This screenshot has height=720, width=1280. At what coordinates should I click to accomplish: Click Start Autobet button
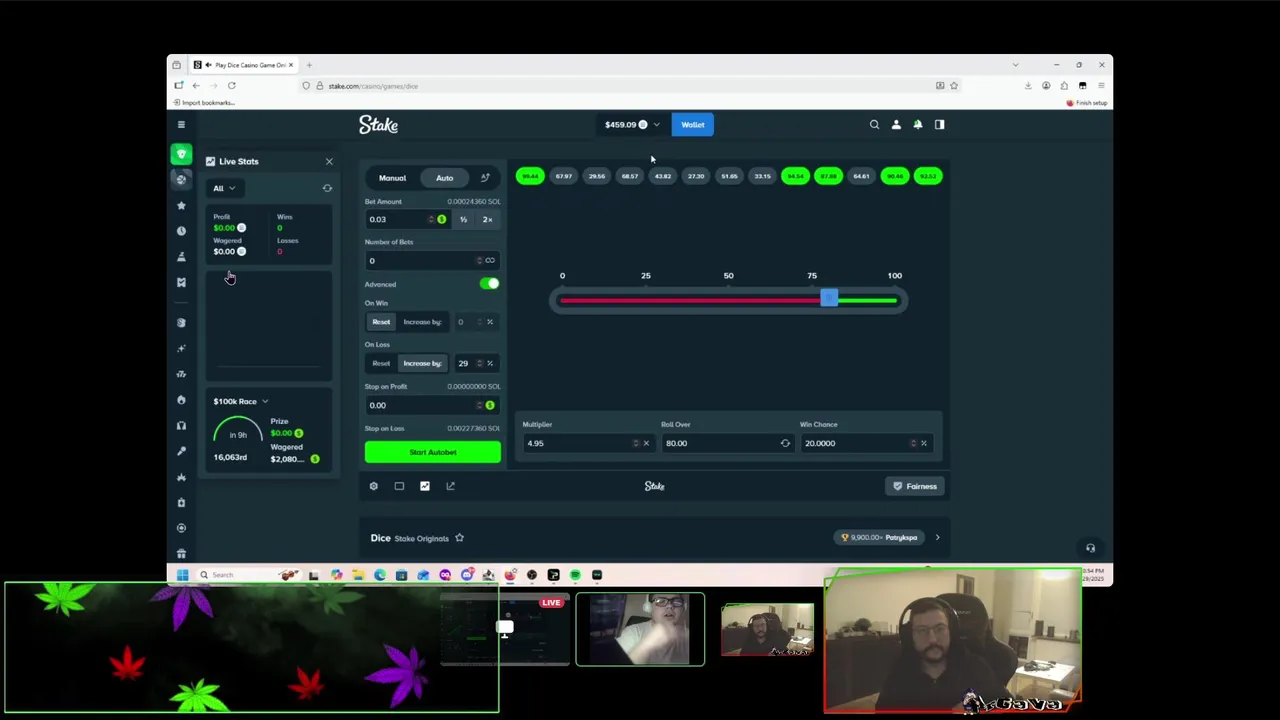[433, 452]
